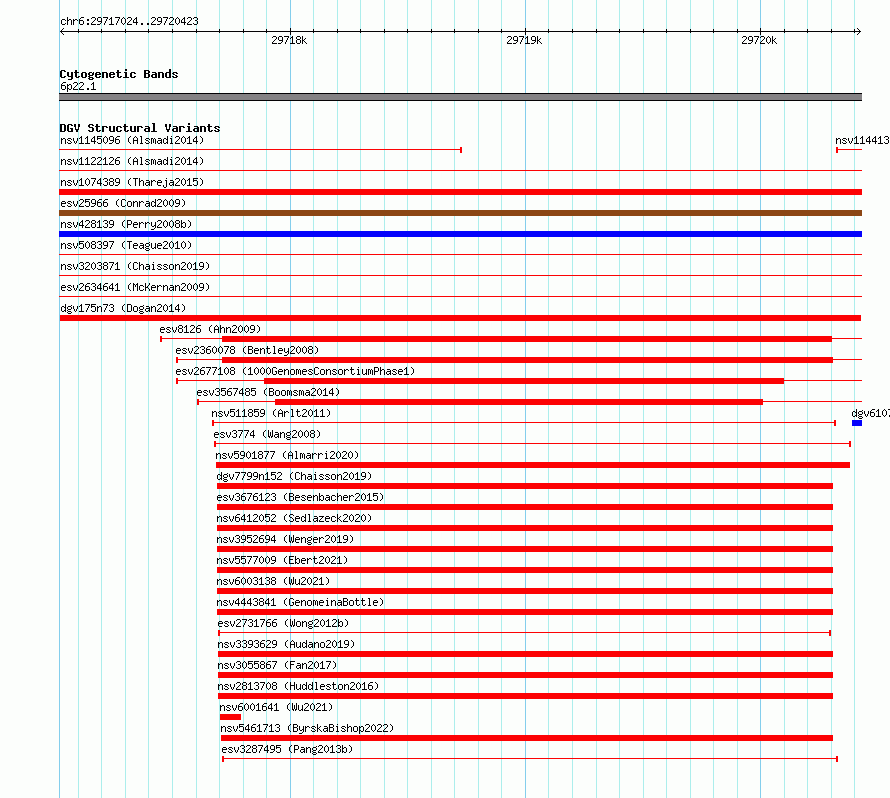Click esv2677108 (1000GenomesConsortiumPhase1) label

pos(295,371)
